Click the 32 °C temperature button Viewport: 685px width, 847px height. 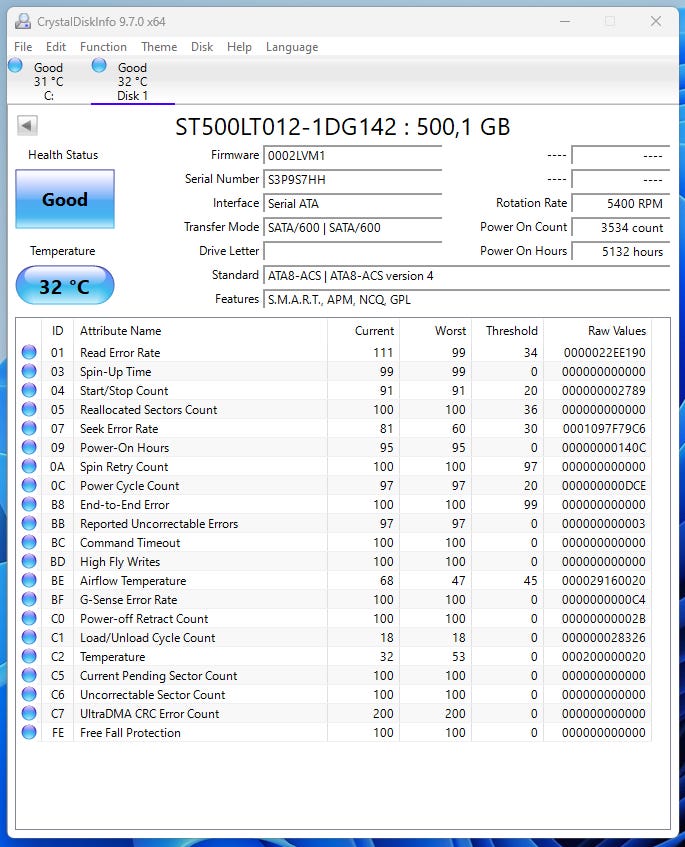point(65,287)
